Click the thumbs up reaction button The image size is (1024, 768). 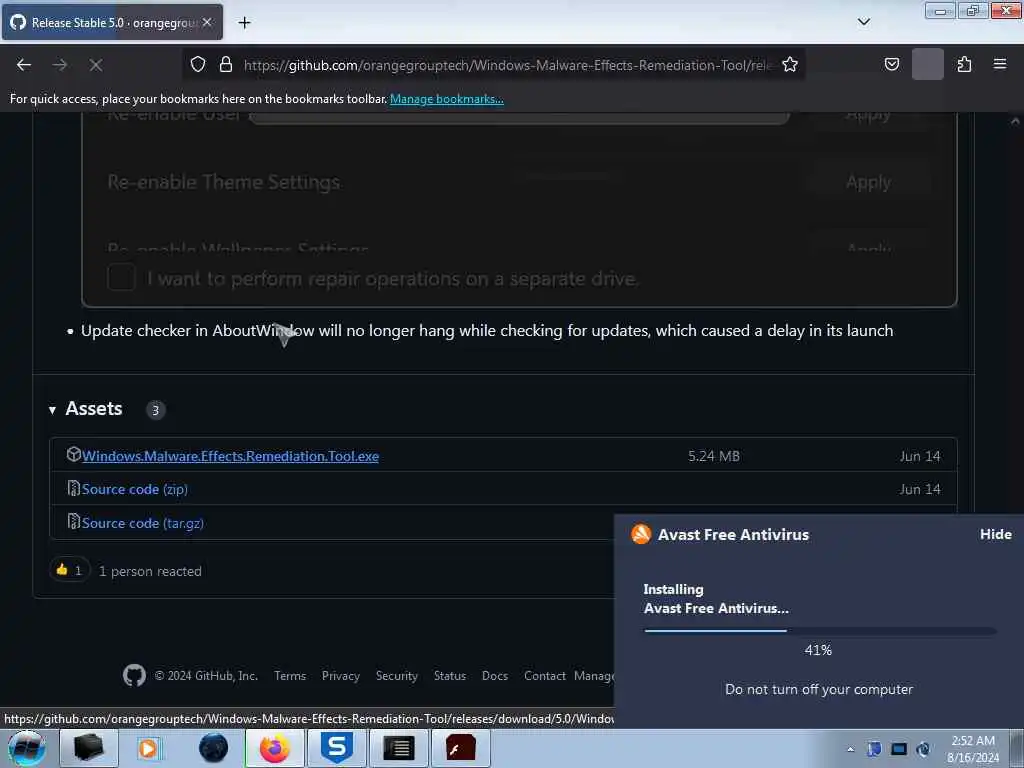click(69, 570)
